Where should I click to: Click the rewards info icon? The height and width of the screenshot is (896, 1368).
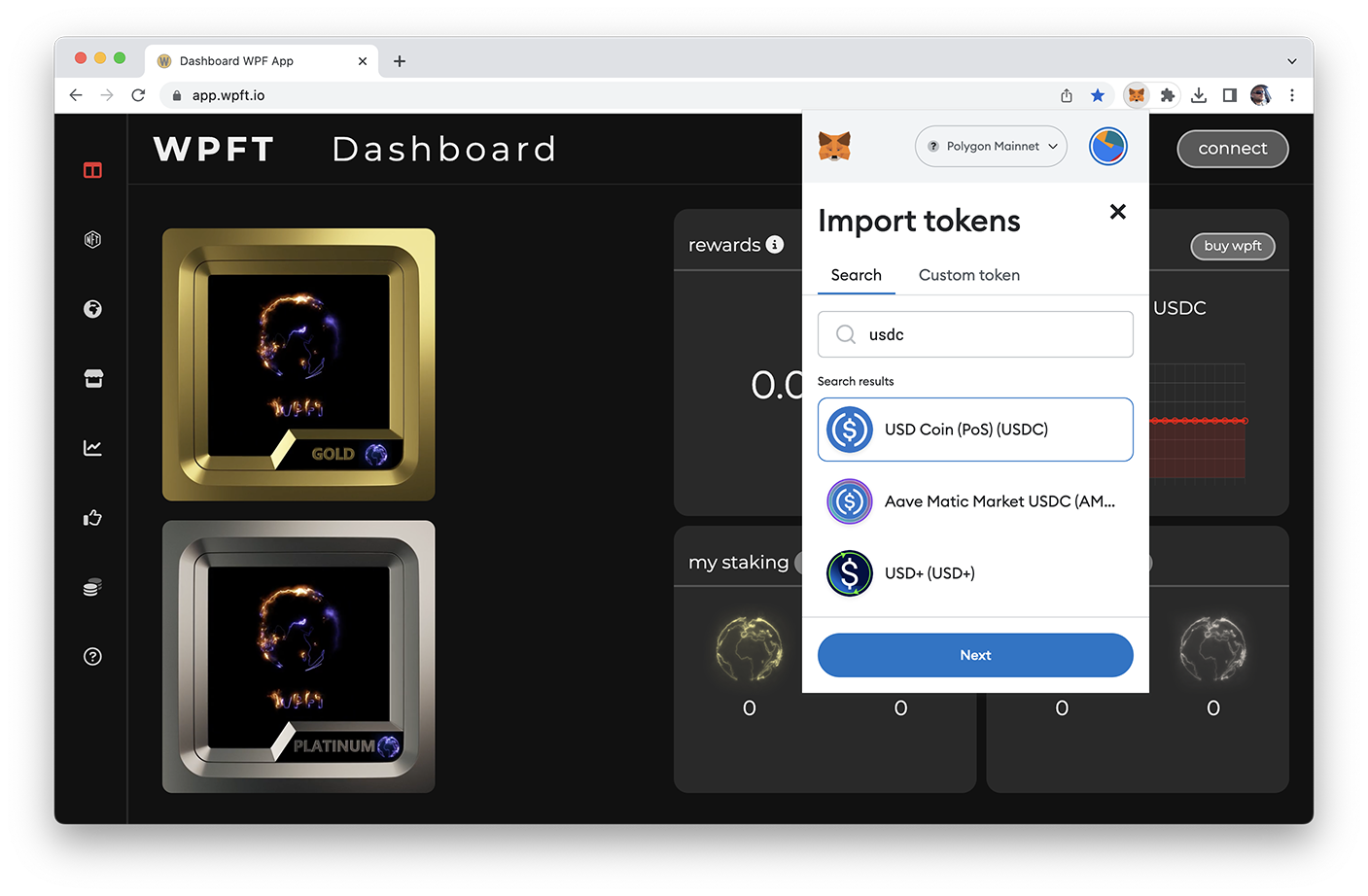[x=775, y=244]
